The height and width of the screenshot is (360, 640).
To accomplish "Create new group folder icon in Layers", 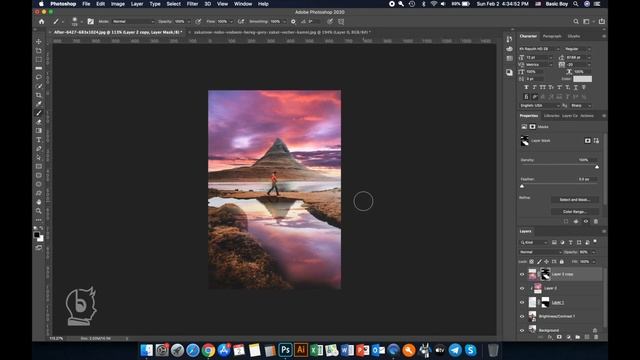I will click(578, 337).
